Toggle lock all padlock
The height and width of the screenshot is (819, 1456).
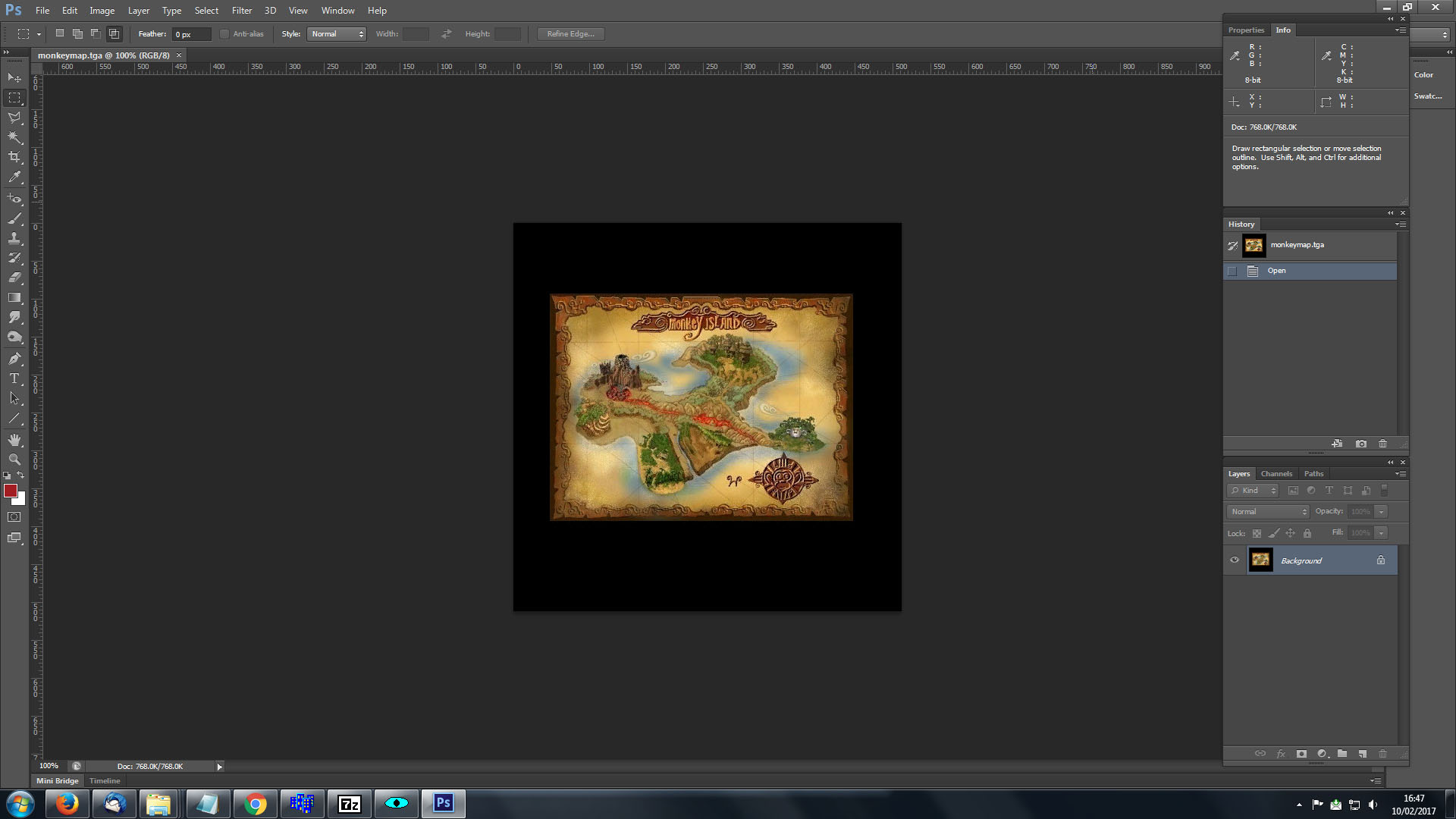click(1307, 533)
